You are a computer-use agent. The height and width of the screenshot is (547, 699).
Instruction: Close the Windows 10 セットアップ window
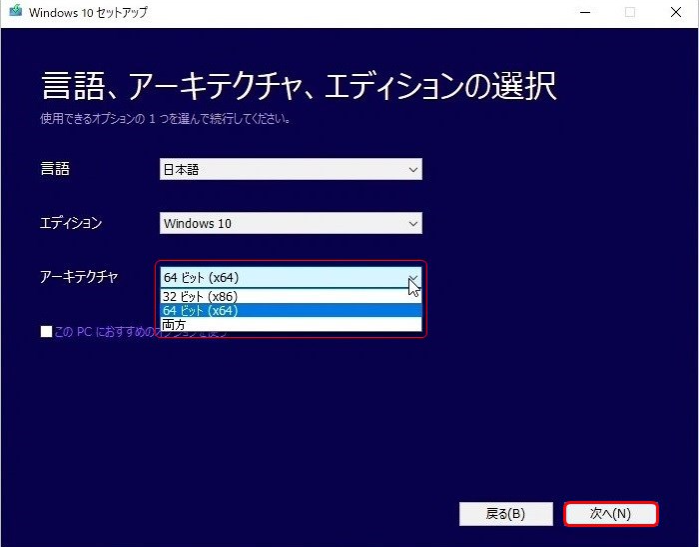point(676,12)
